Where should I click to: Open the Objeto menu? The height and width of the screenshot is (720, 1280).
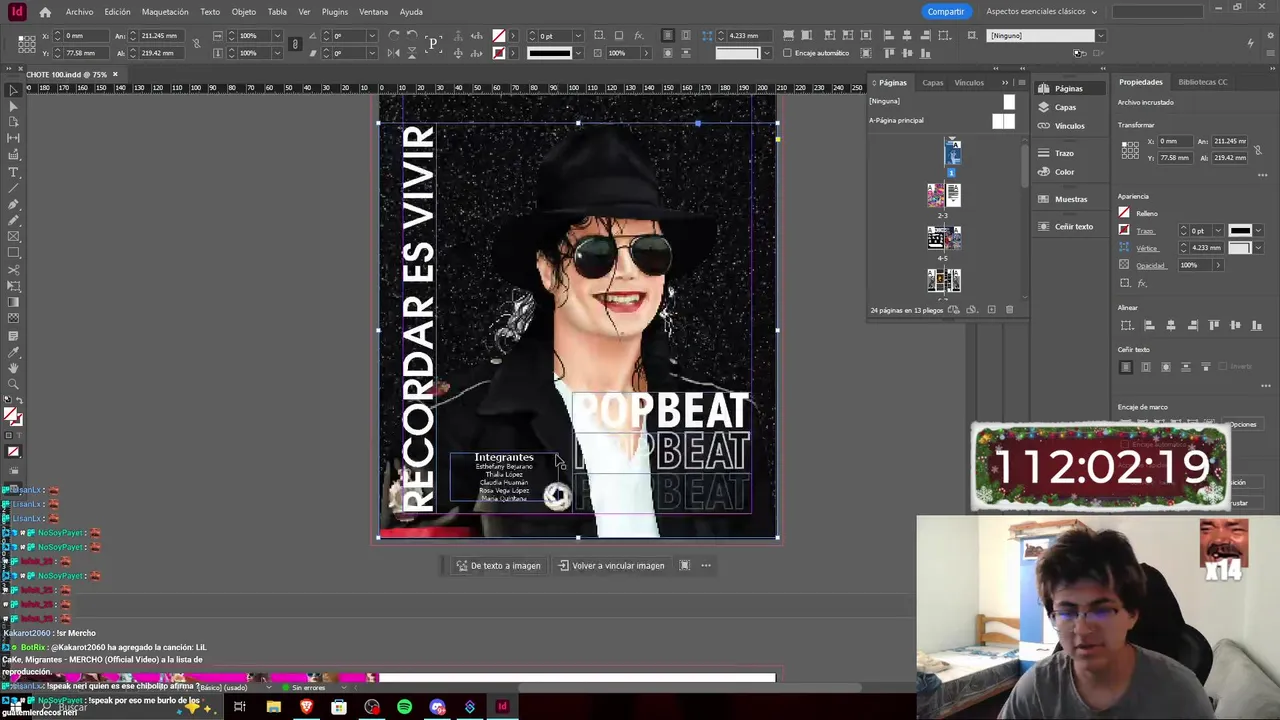pyautogui.click(x=244, y=12)
